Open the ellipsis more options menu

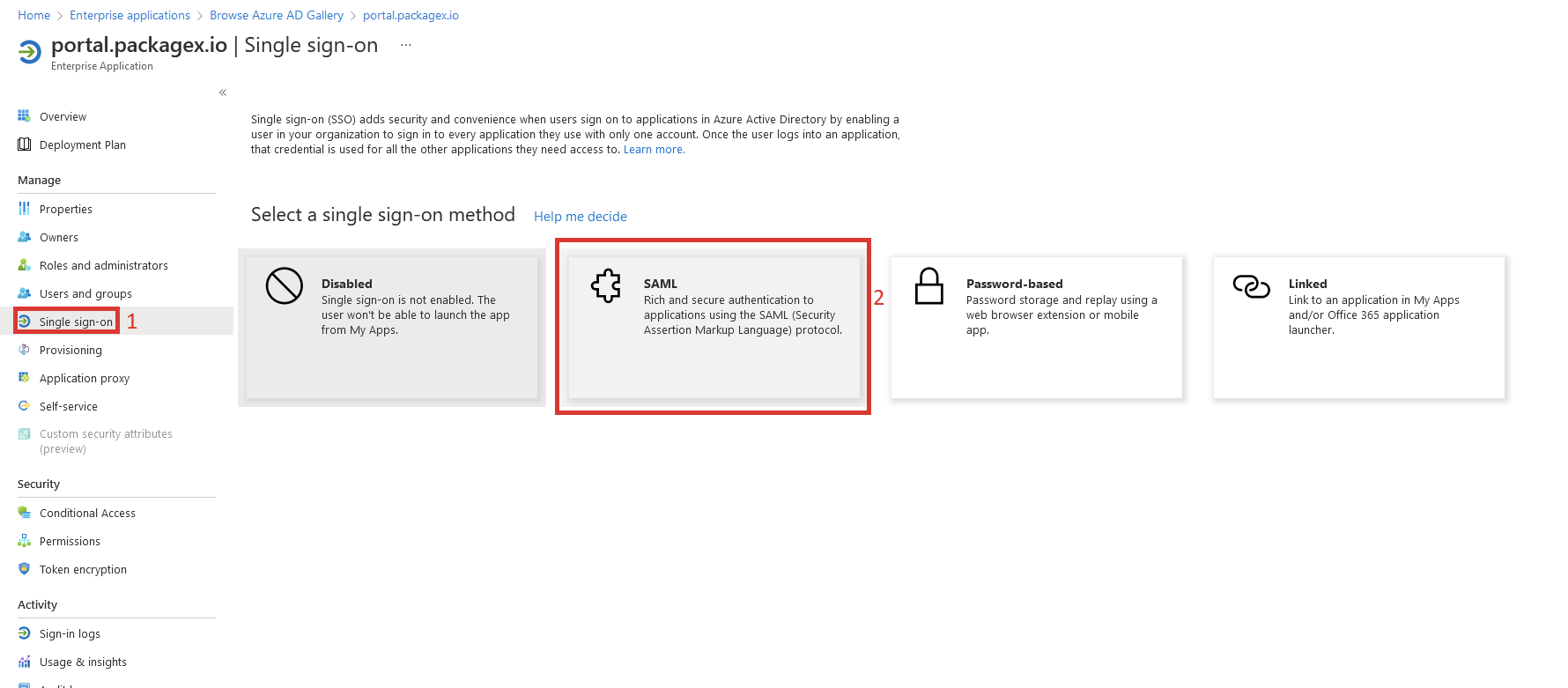point(406,45)
